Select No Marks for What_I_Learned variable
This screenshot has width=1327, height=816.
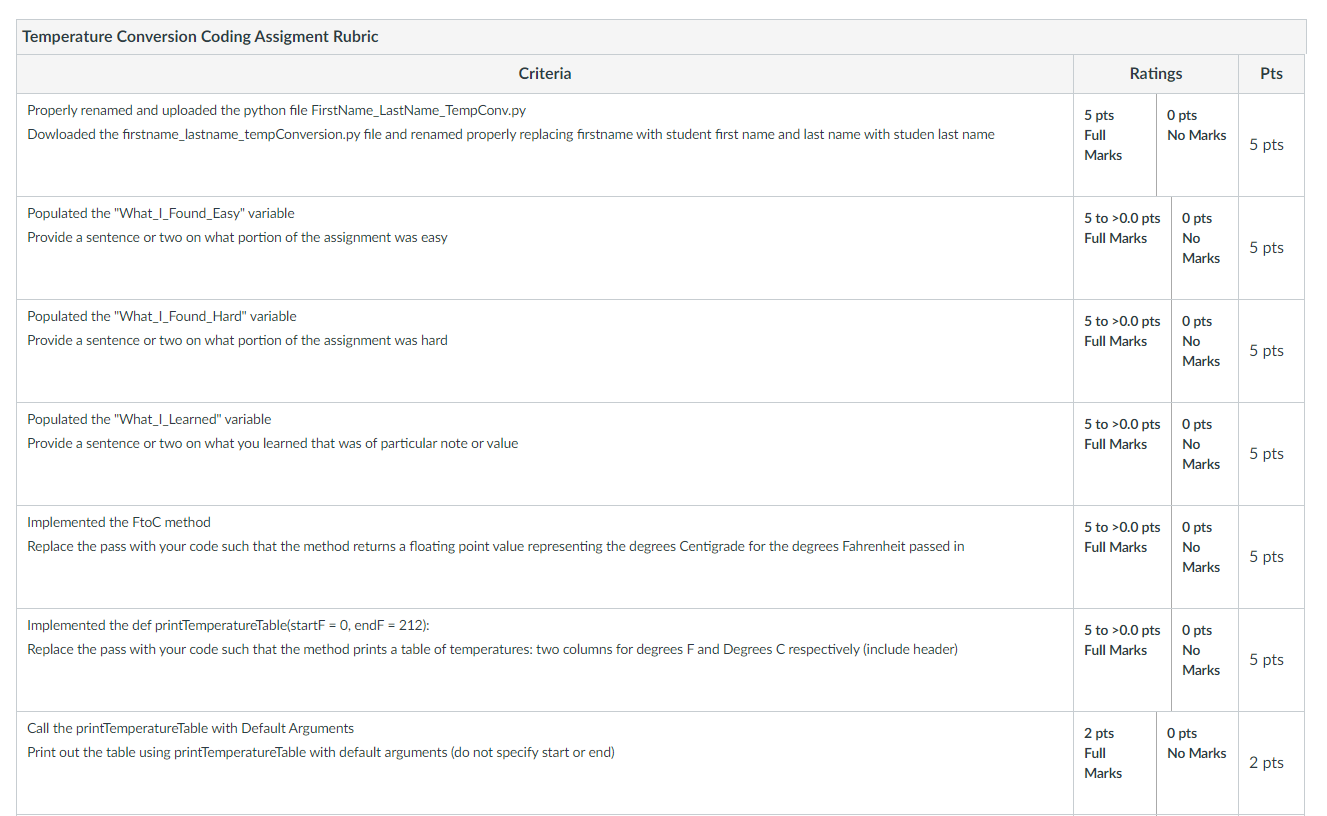tap(1205, 454)
